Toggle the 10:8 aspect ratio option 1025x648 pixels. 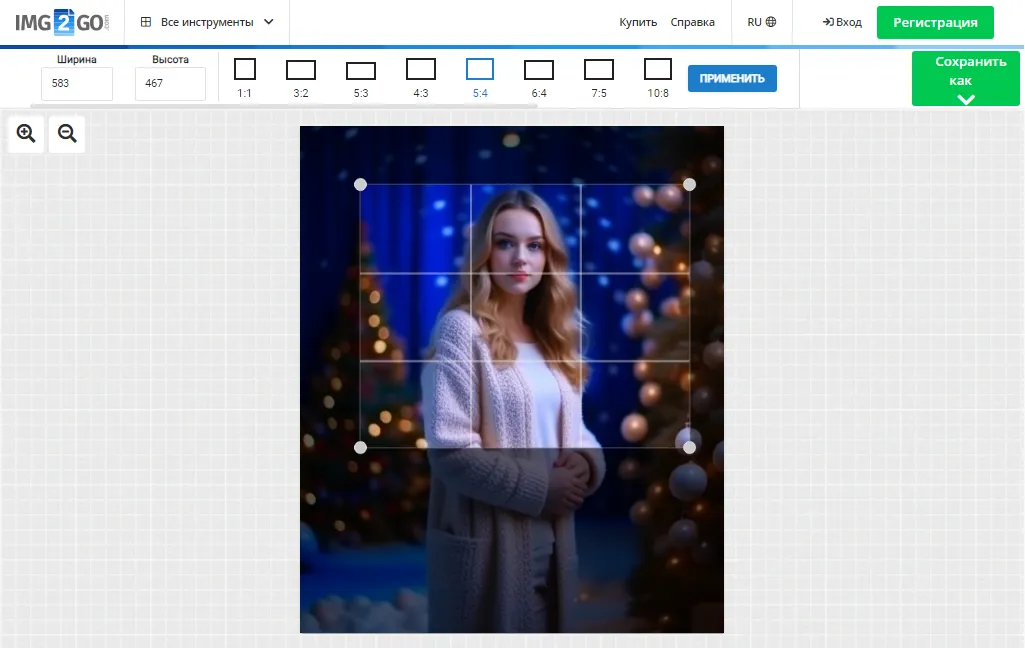[658, 70]
